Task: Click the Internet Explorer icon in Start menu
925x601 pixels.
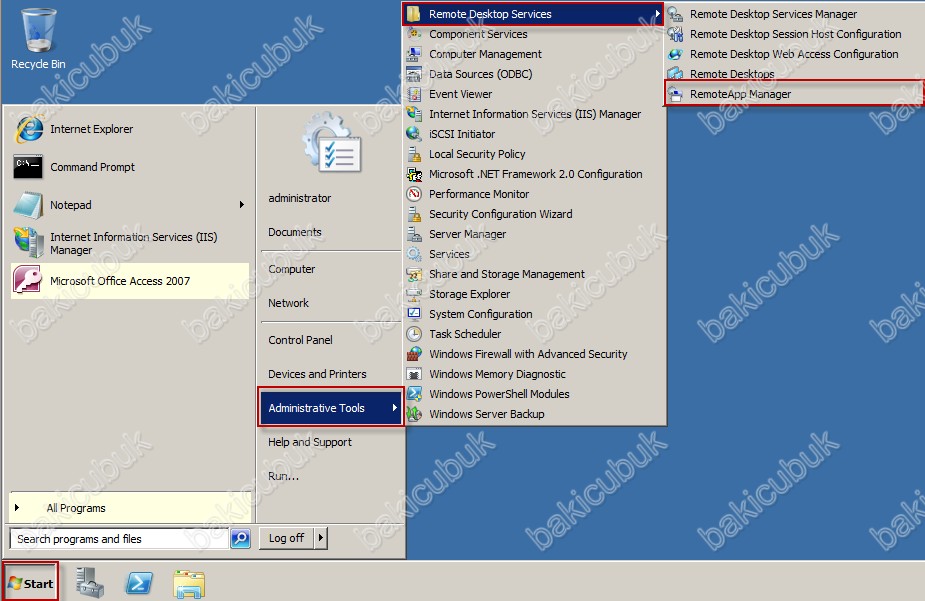Action: [28, 129]
